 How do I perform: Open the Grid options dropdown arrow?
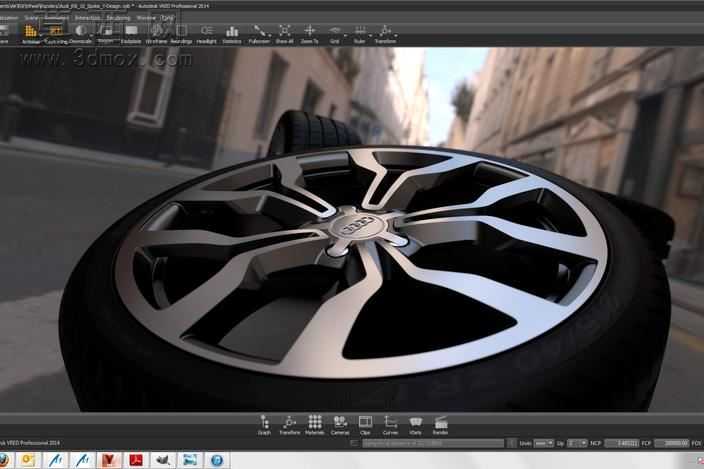[346, 35]
